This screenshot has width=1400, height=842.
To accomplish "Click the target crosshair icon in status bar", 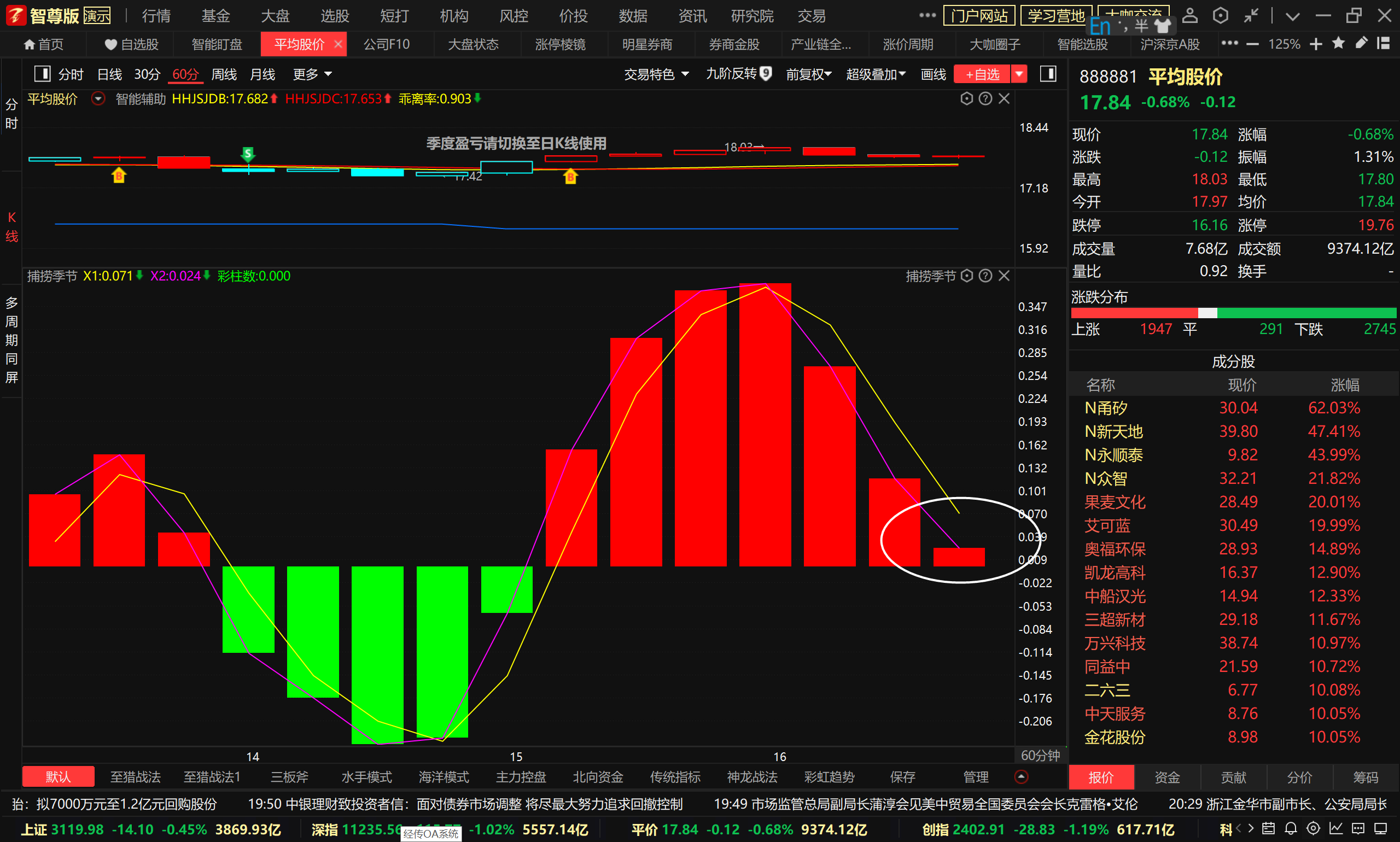I will [1313, 829].
